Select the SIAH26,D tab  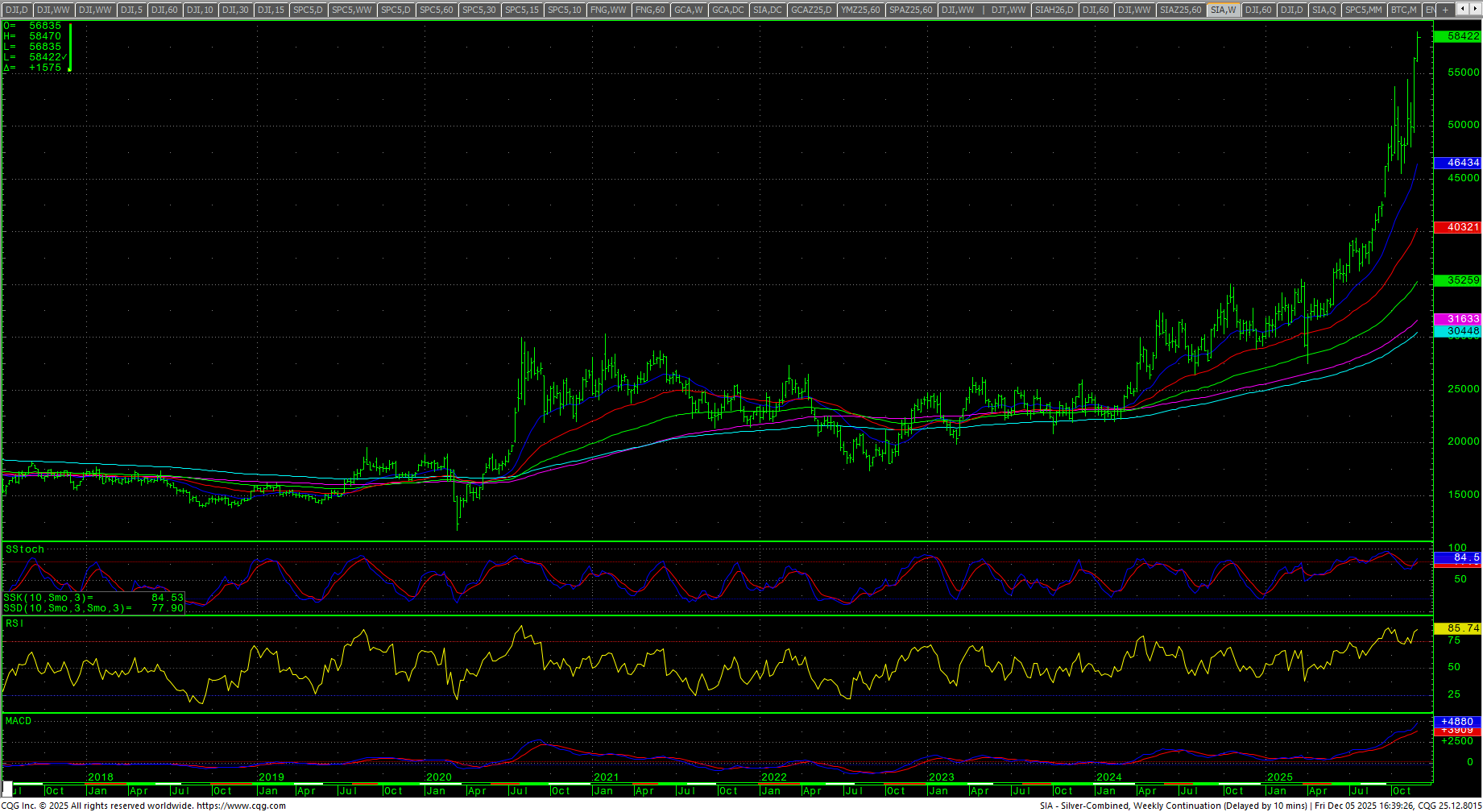click(1054, 10)
